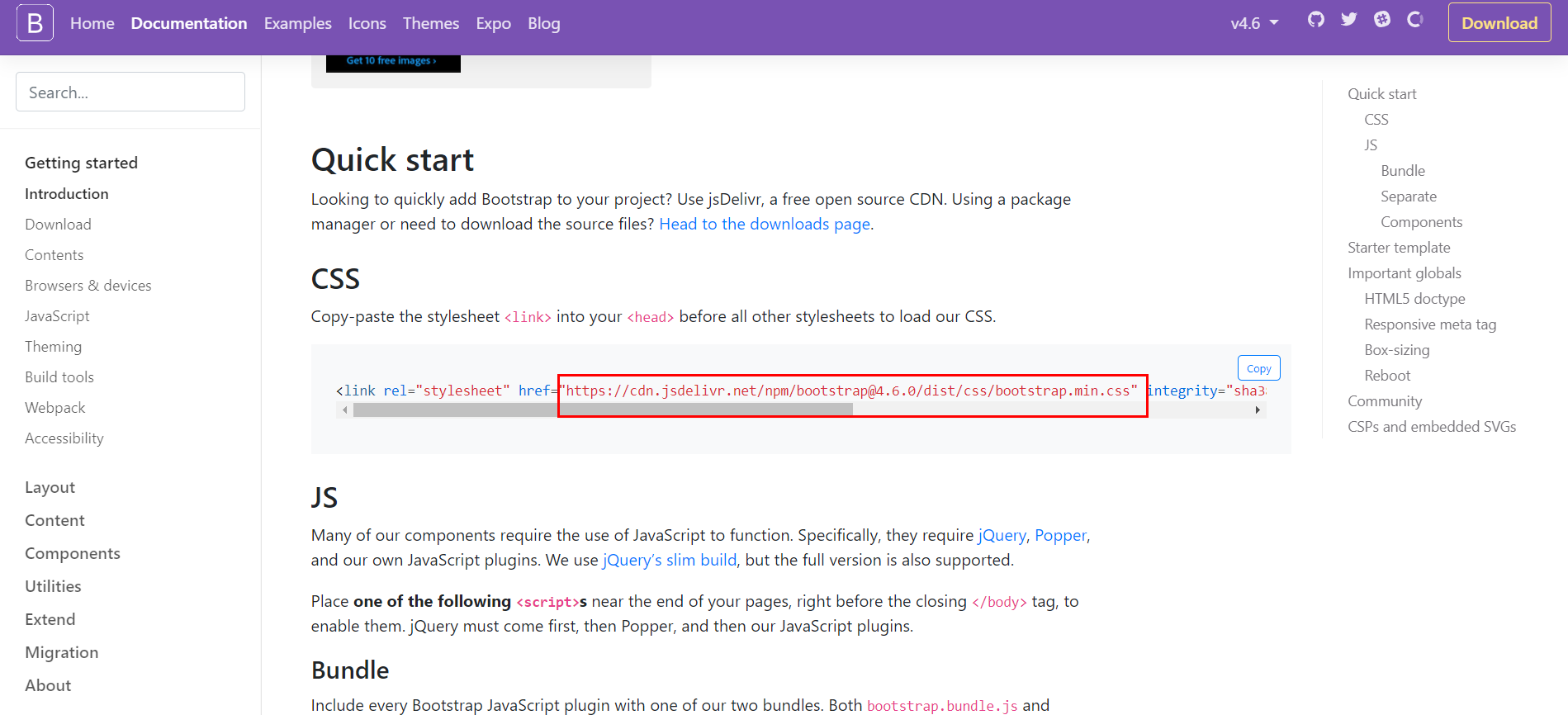The height and width of the screenshot is (715, 1568).
Task: Jump to Bundle in table of contents
Action: (x=1403, y=170)
